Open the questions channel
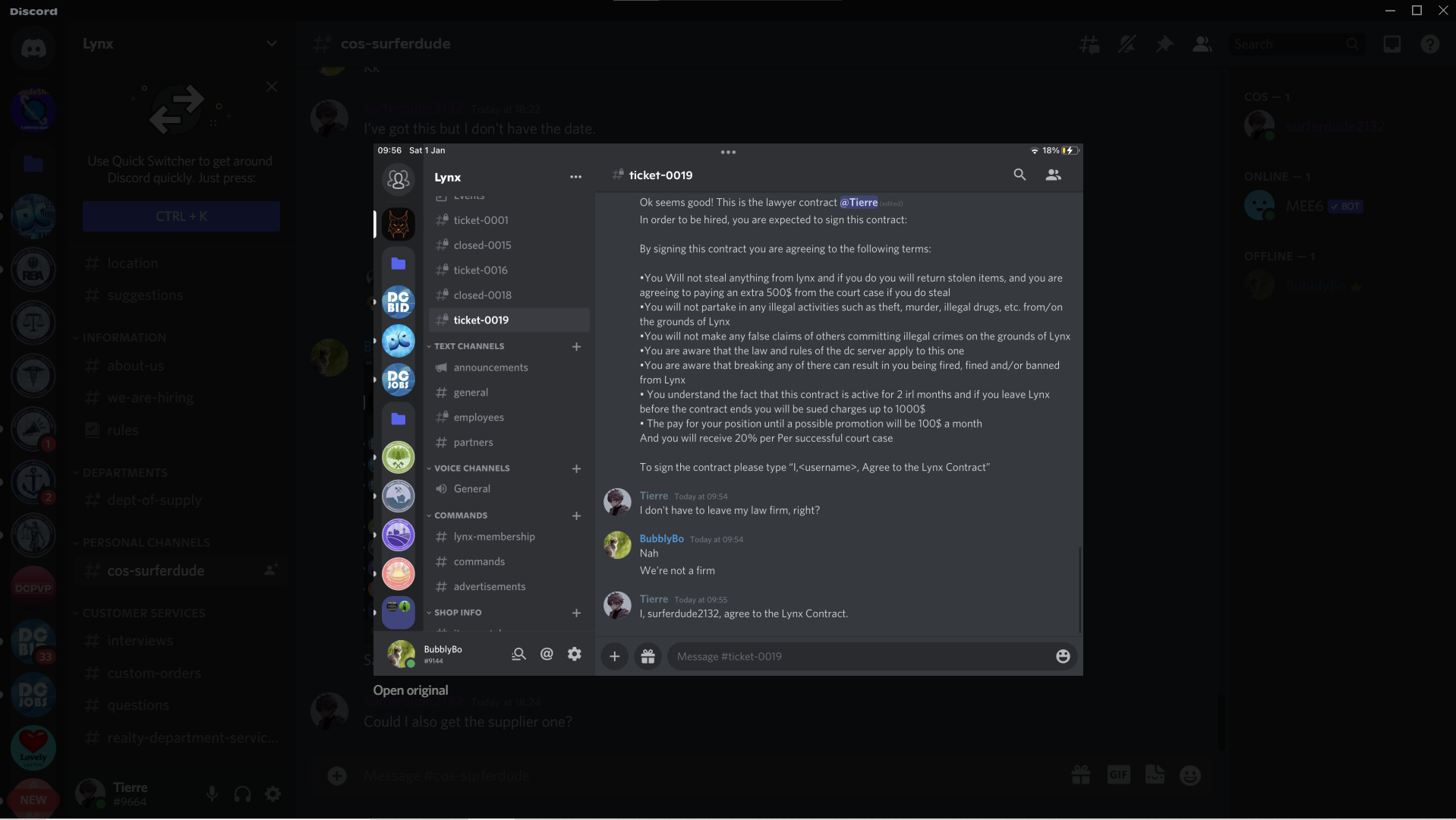Viewport: 1456px width, 820px height. coord(180,705)
